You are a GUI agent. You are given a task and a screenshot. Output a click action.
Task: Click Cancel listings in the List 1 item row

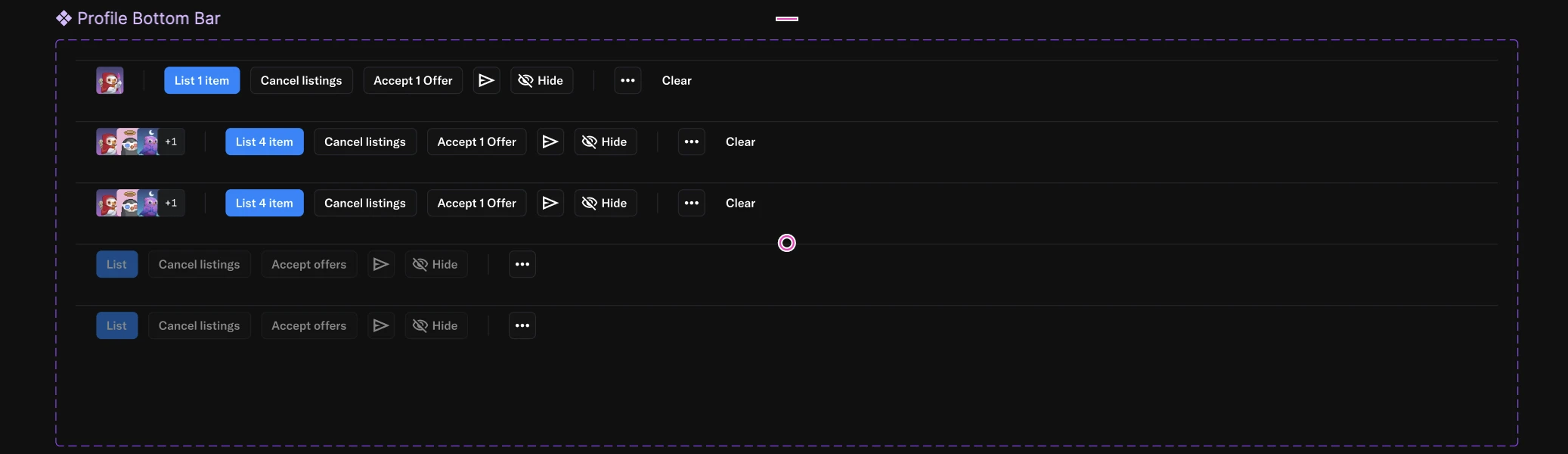point(302,80)
